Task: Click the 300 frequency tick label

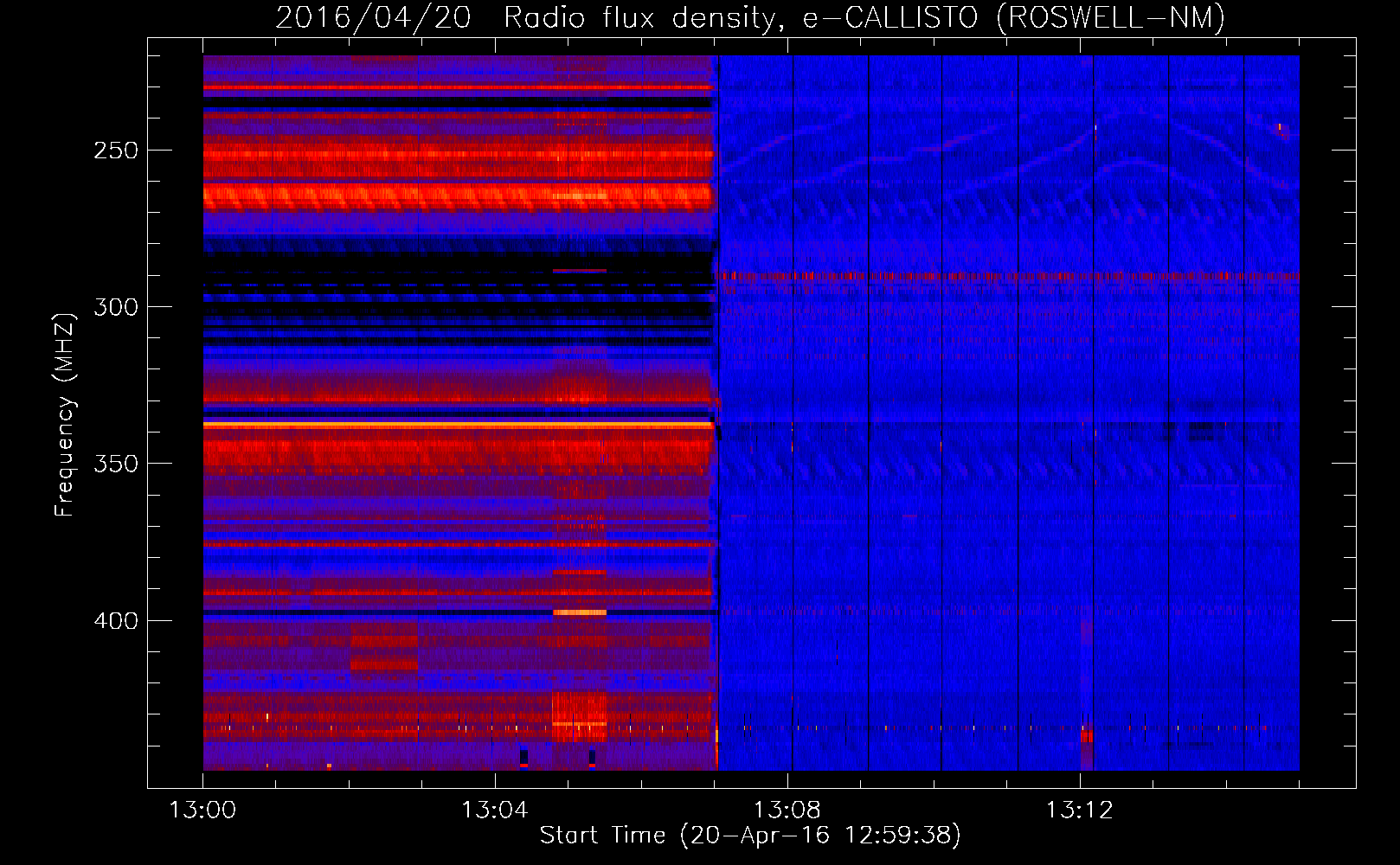Action: tap(116, 307)
